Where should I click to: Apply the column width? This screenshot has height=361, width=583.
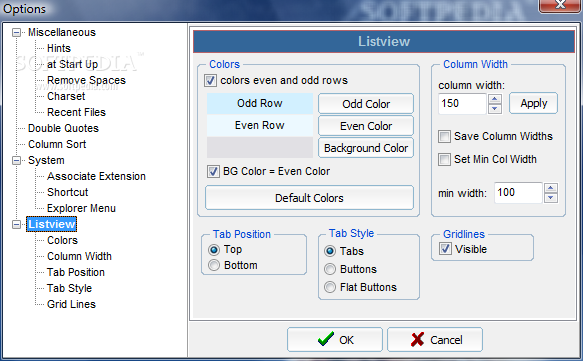click(534, 103)
